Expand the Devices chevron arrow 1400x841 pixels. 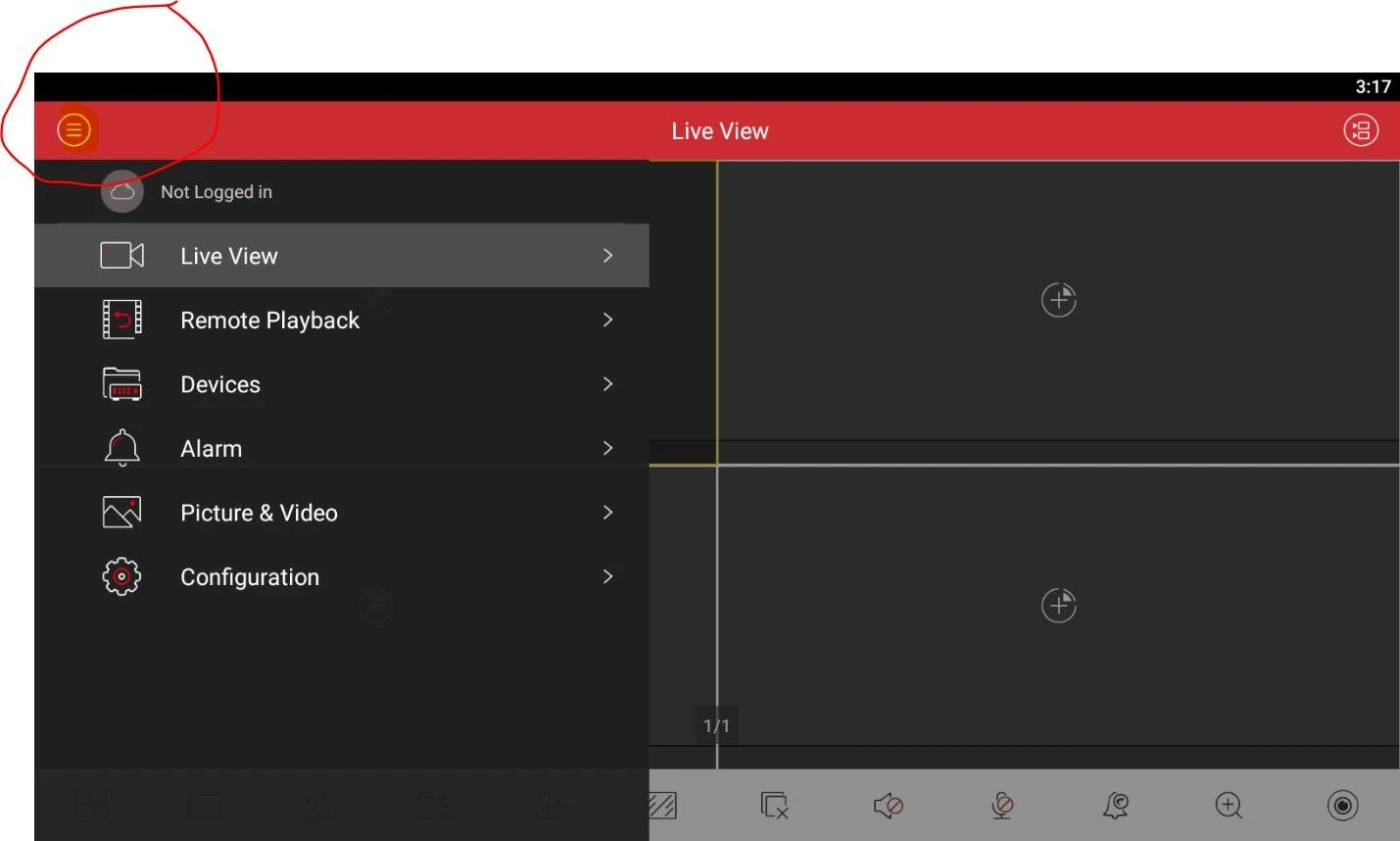click(x=607, y=384)
